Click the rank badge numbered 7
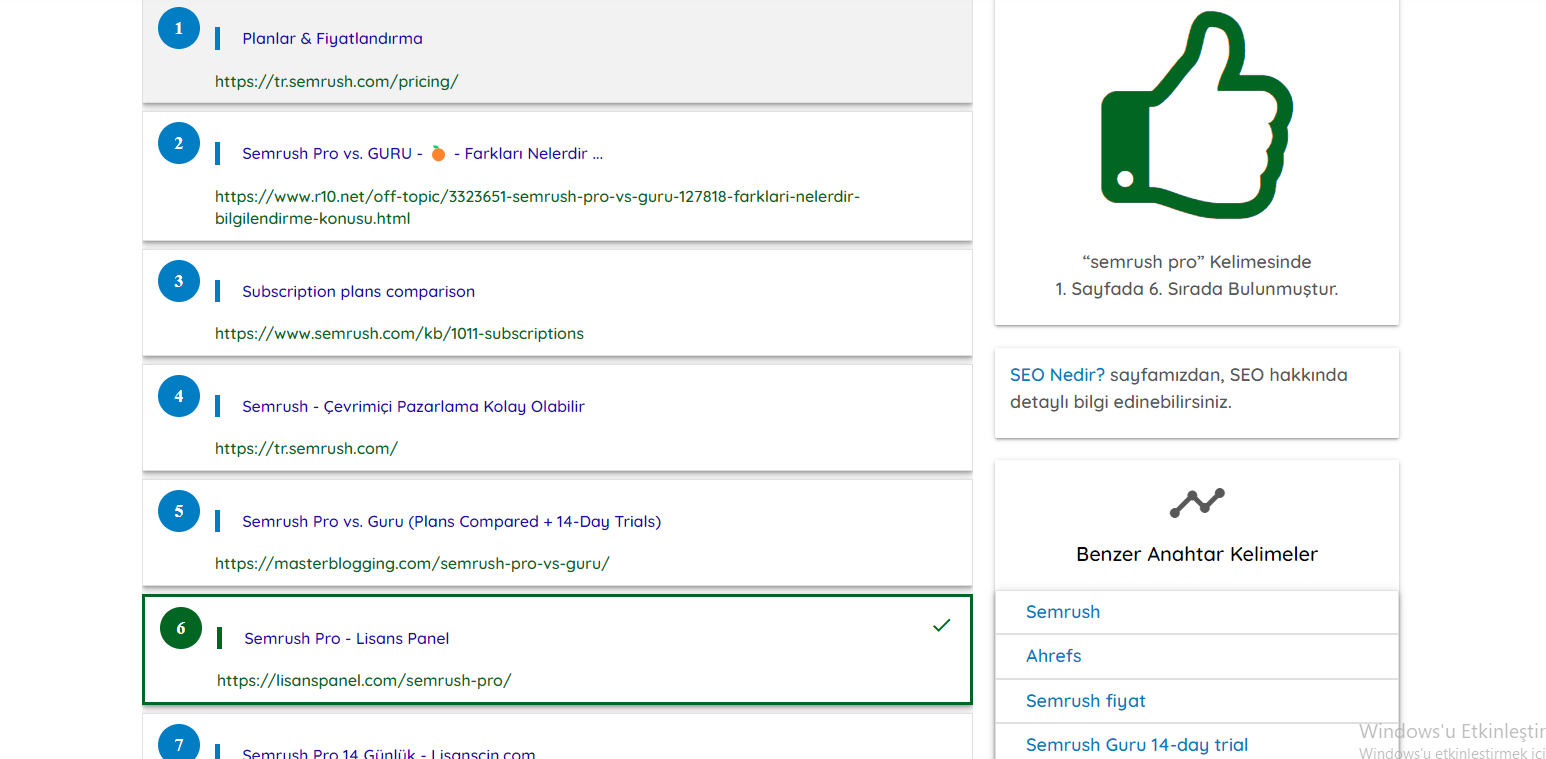Viewport: 1546px width, 759px height. (179, 744)
